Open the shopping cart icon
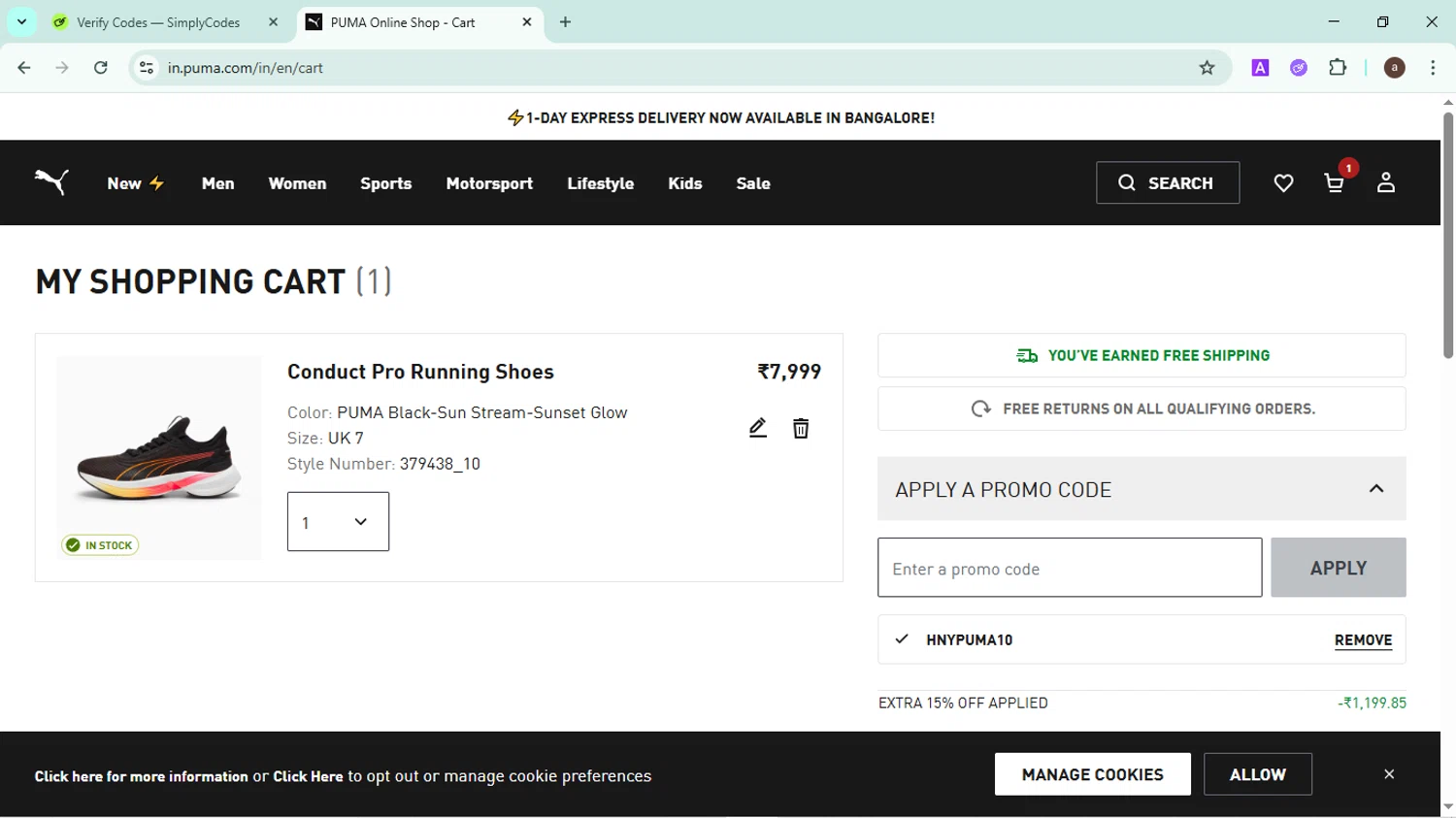Screen dimensions: 1456x818 click(1335, 183)
